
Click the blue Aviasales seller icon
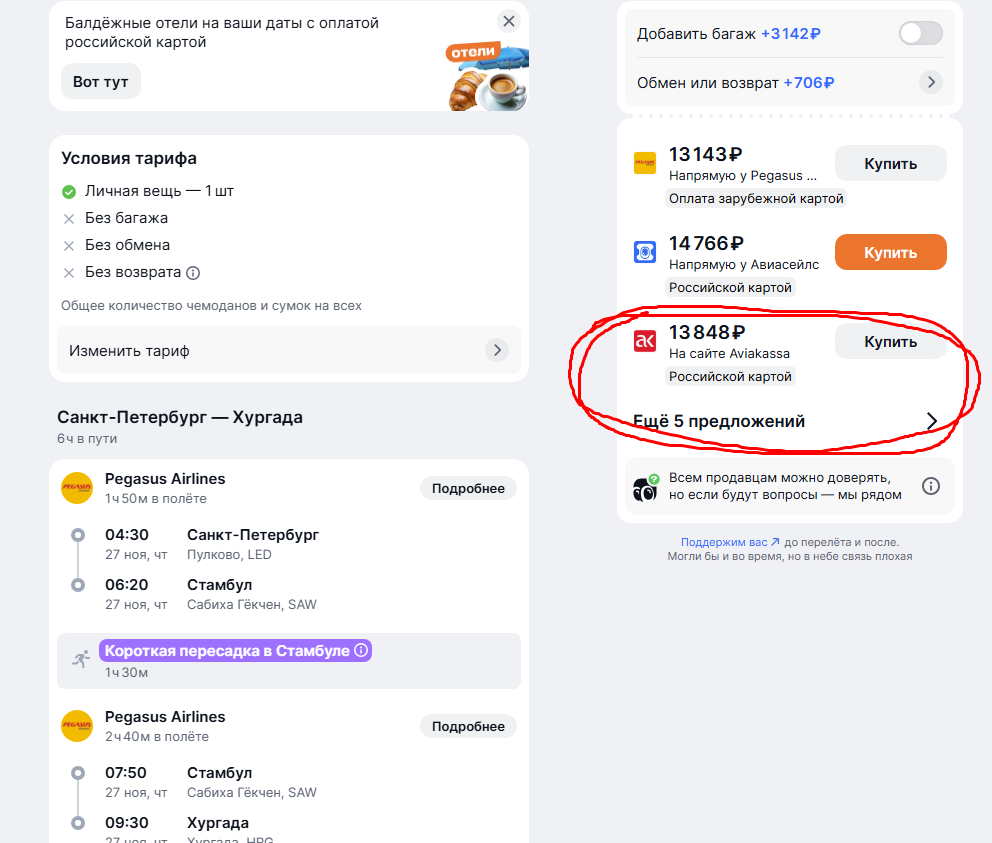pos(645,252)
